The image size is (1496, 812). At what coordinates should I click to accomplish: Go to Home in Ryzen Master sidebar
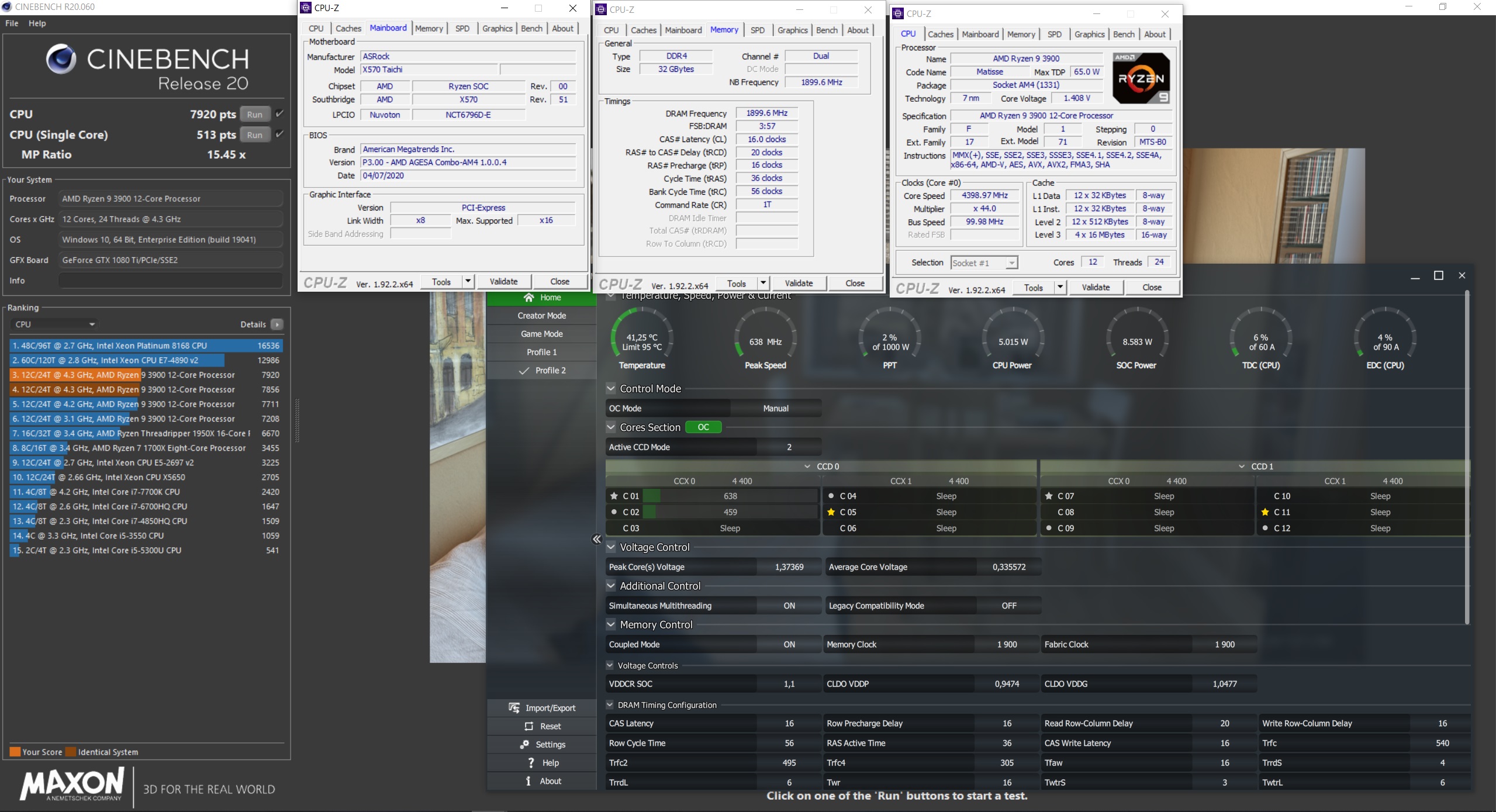[x=541, y=298]
